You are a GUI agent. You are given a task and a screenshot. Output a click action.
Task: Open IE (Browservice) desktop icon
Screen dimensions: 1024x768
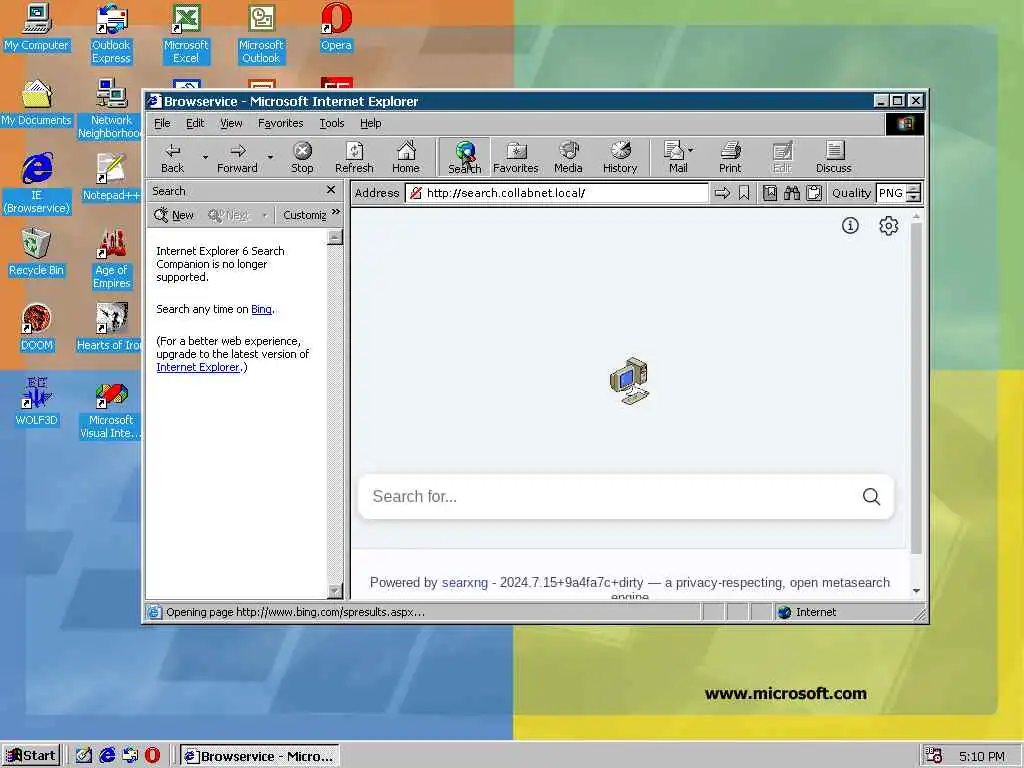(x=36, y=184)
